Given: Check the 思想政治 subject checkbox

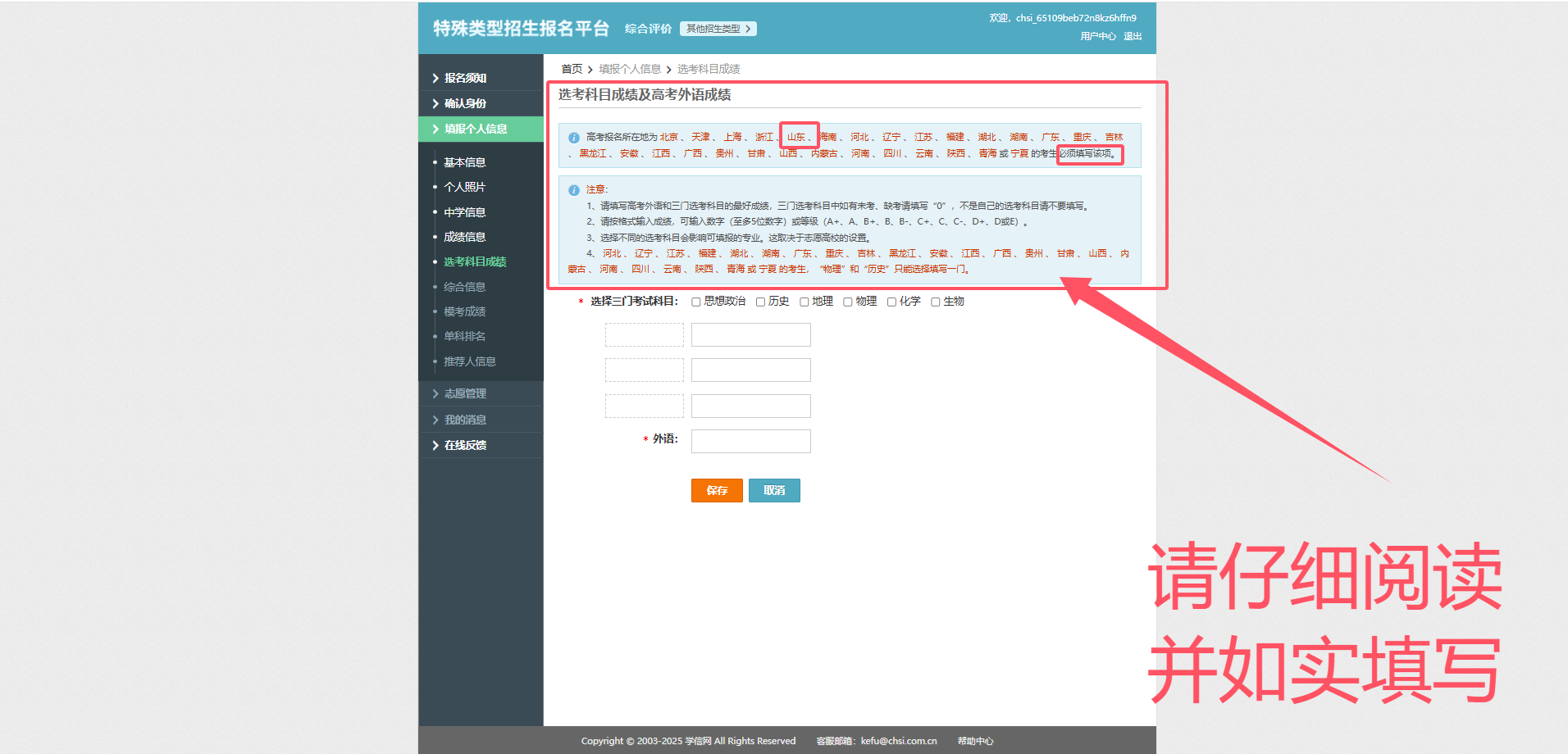Looking at the screenshot, I should pos(696,302).
